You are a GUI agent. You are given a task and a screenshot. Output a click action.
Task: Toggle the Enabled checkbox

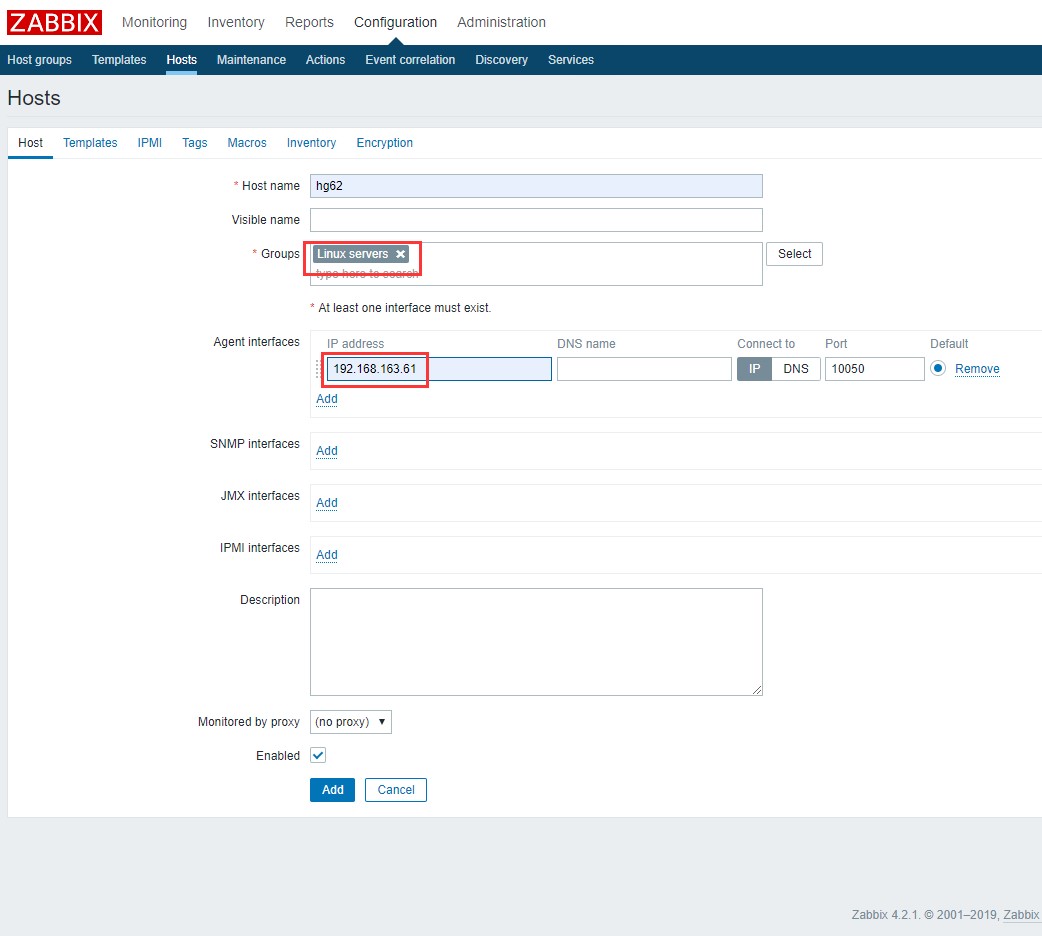pos(318,755)
